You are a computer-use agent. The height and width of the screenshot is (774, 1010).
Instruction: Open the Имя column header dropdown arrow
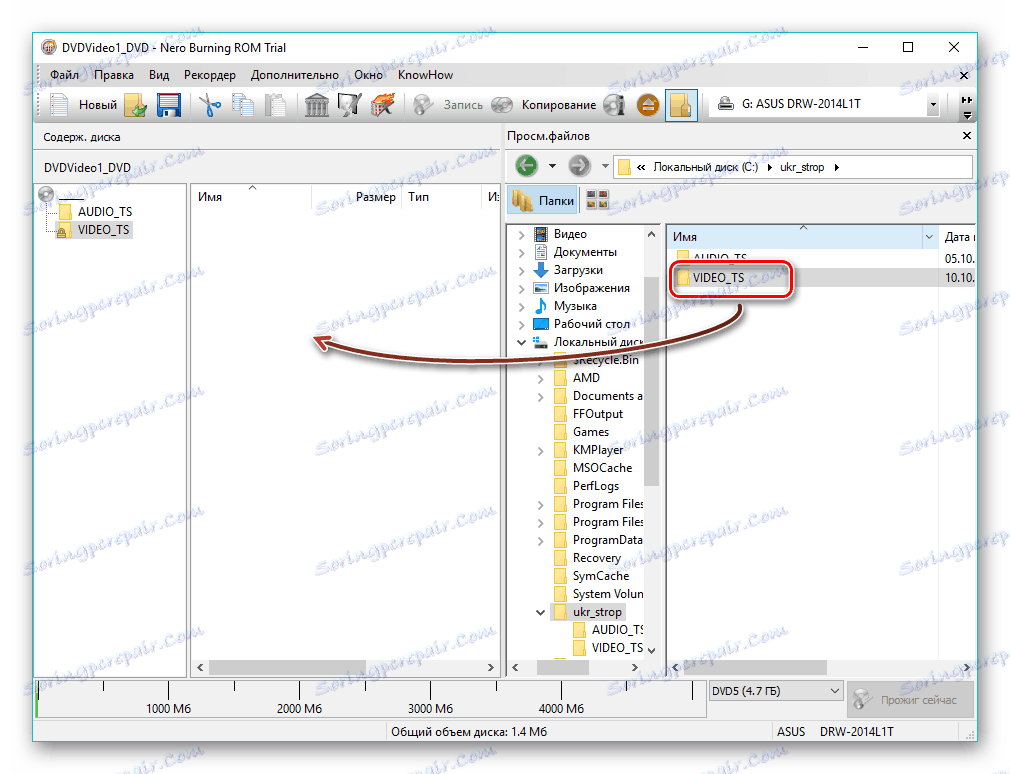929,237
